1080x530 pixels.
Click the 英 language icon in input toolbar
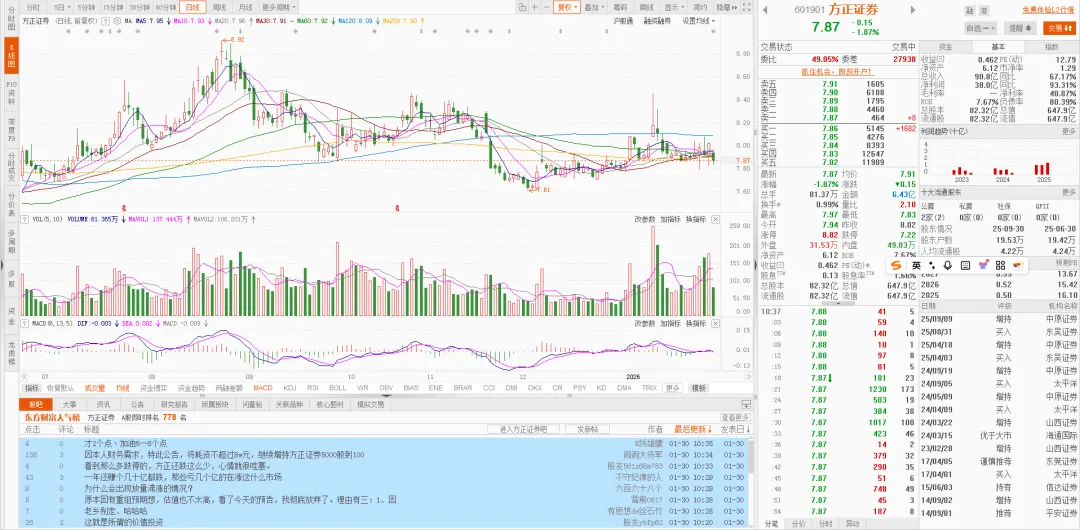coord(916,265)
